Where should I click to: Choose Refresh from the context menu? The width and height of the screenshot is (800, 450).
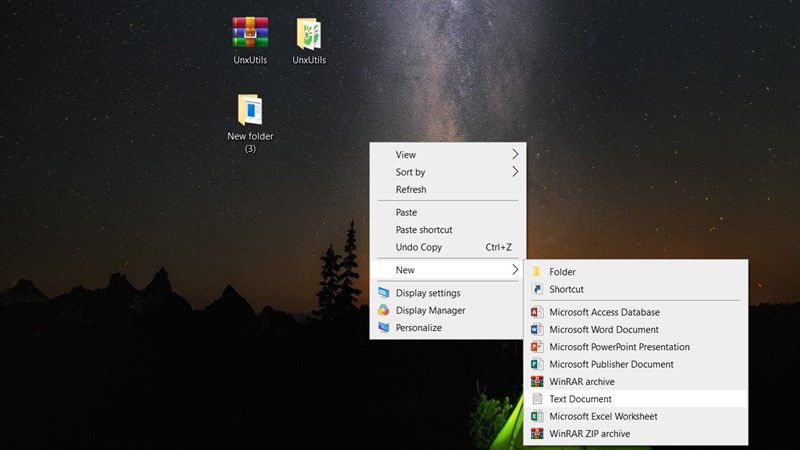click(411, 189)
